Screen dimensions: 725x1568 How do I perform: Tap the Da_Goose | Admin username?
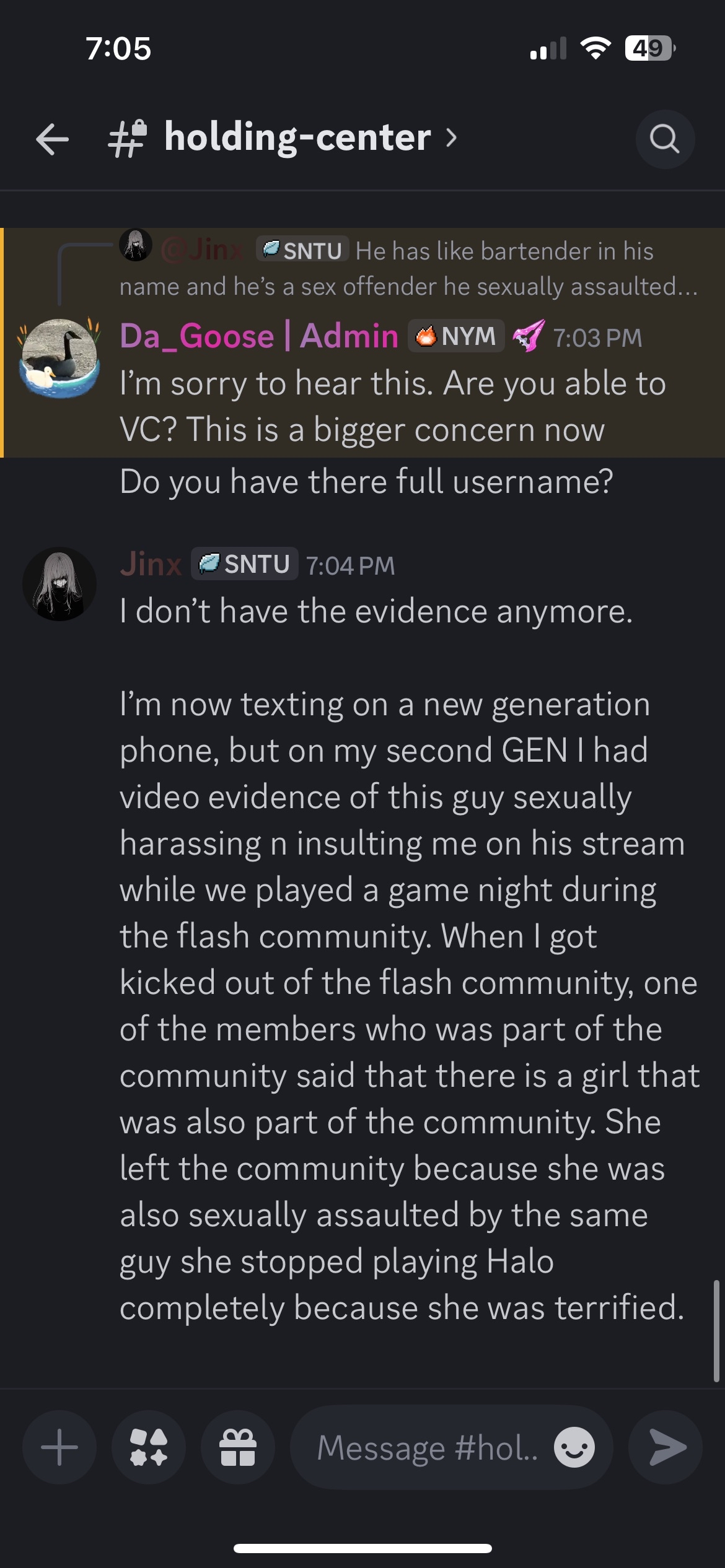click(x=259, y=336)
